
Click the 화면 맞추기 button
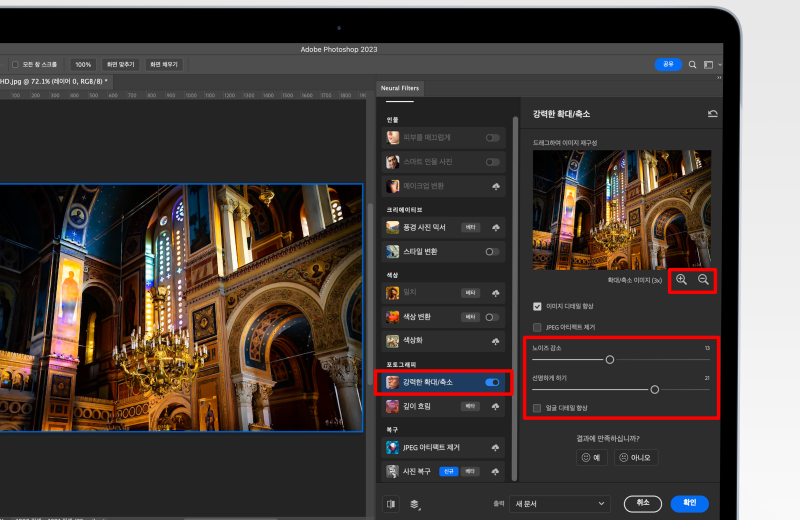tap(120, 64)
